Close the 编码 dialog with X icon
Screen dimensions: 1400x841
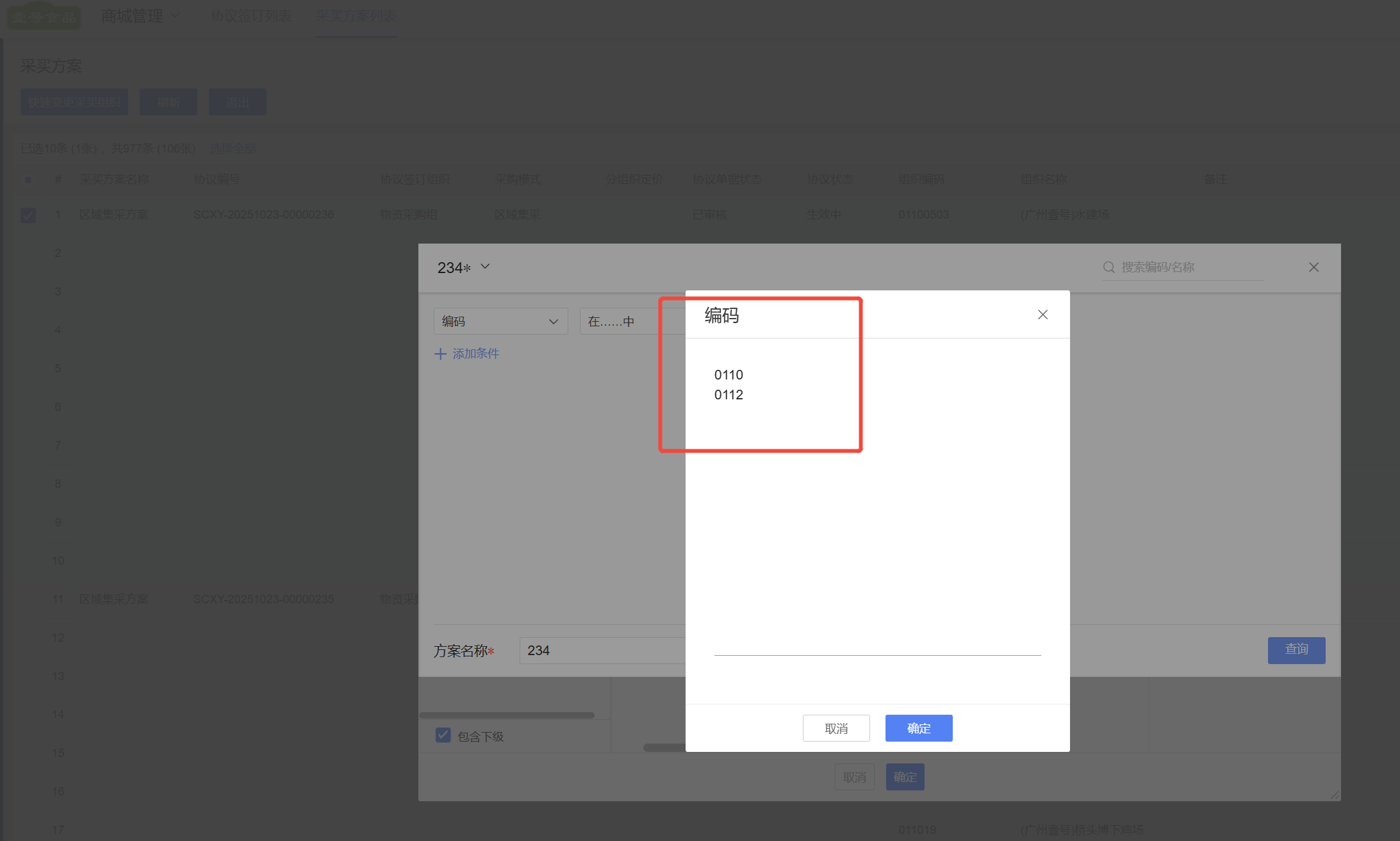pos(1042,315)
